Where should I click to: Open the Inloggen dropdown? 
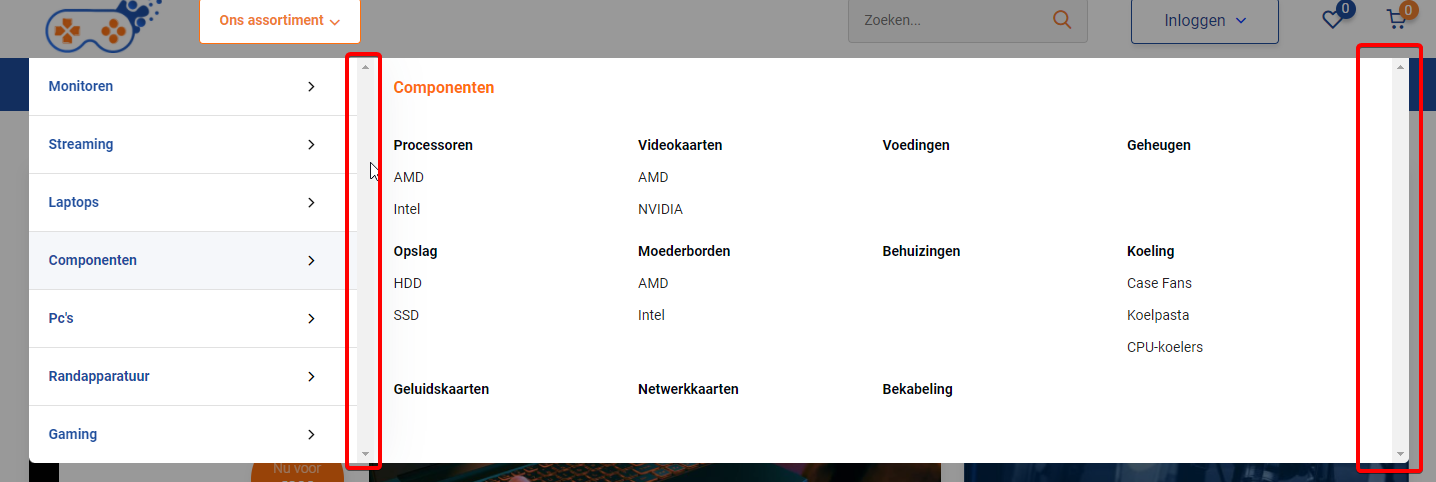1204,21
